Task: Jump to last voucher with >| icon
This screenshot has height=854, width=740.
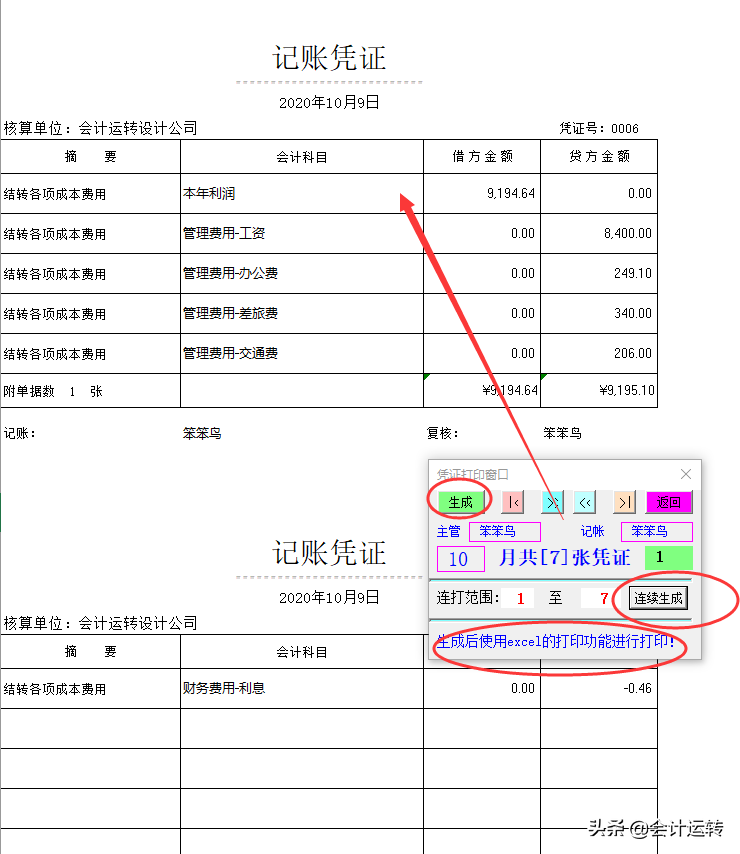Action: coord(625,502)
